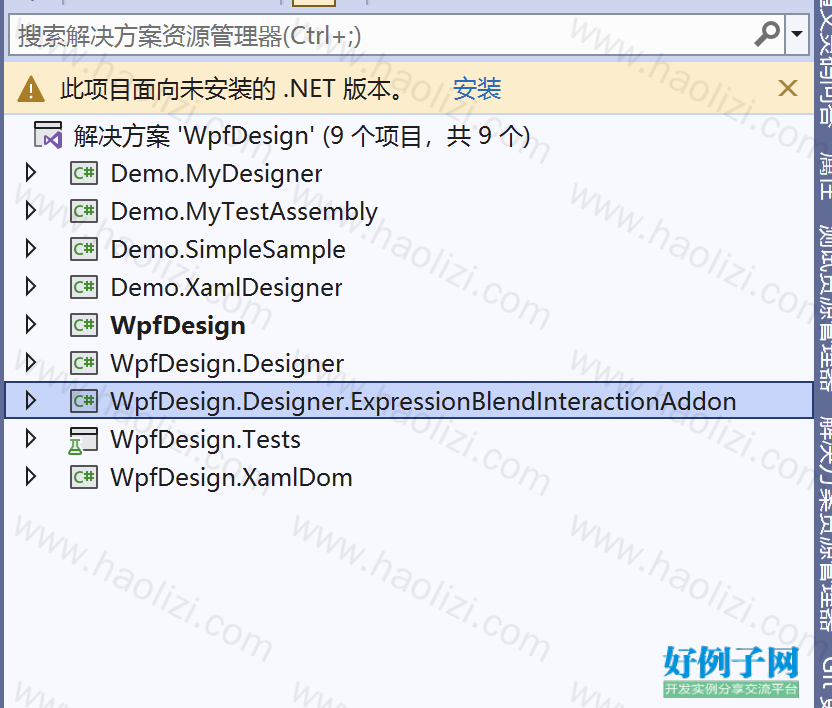Viewport: 832px width, 708px height.
Task: Expand the Demo.MyDesigner project
Action: click(x=30, y=172)
